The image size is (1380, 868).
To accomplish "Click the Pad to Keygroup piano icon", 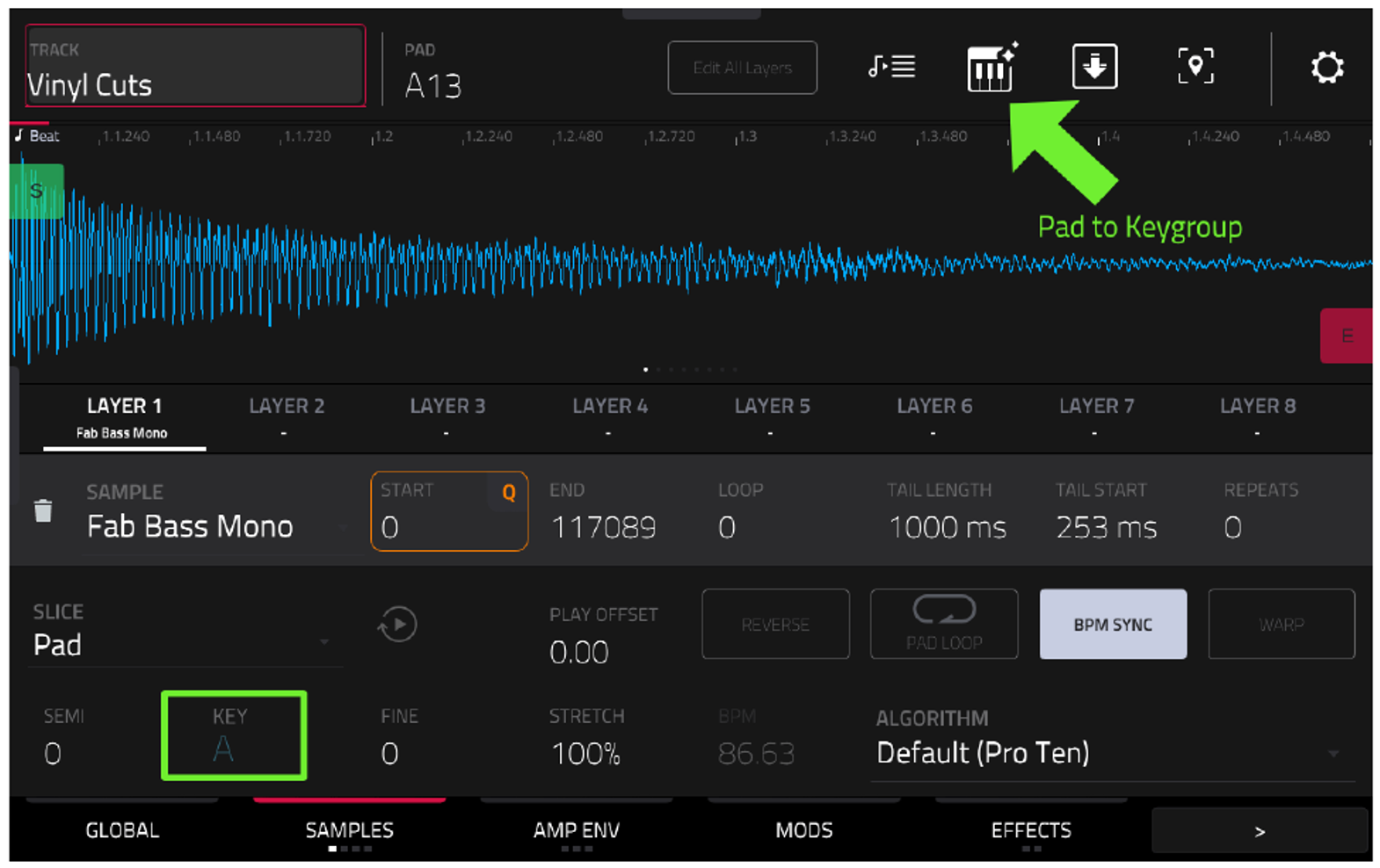I will pyautogui.click(x=992, y=67).
